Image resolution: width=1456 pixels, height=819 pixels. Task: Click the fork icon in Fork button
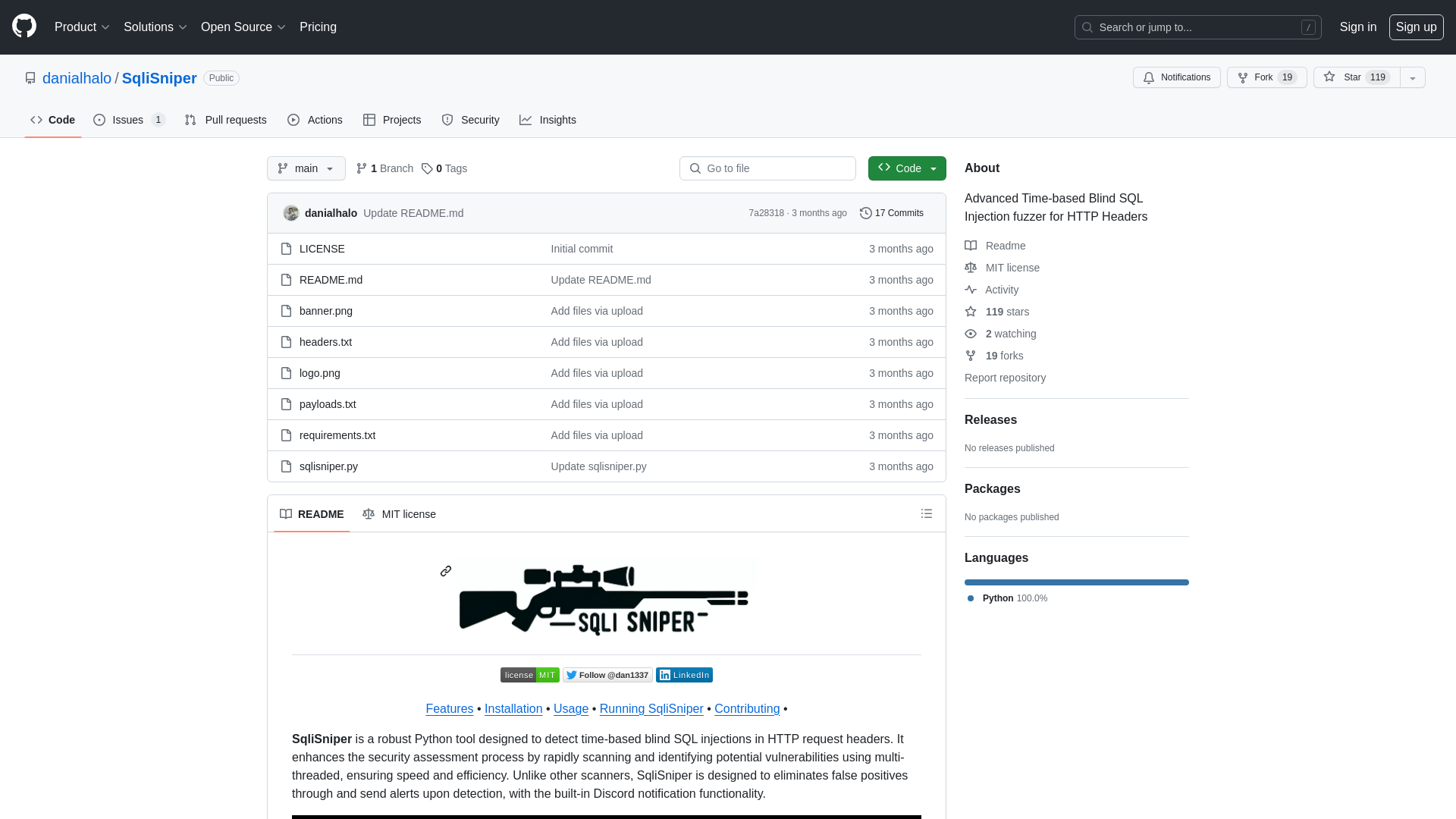point(1243,77)
